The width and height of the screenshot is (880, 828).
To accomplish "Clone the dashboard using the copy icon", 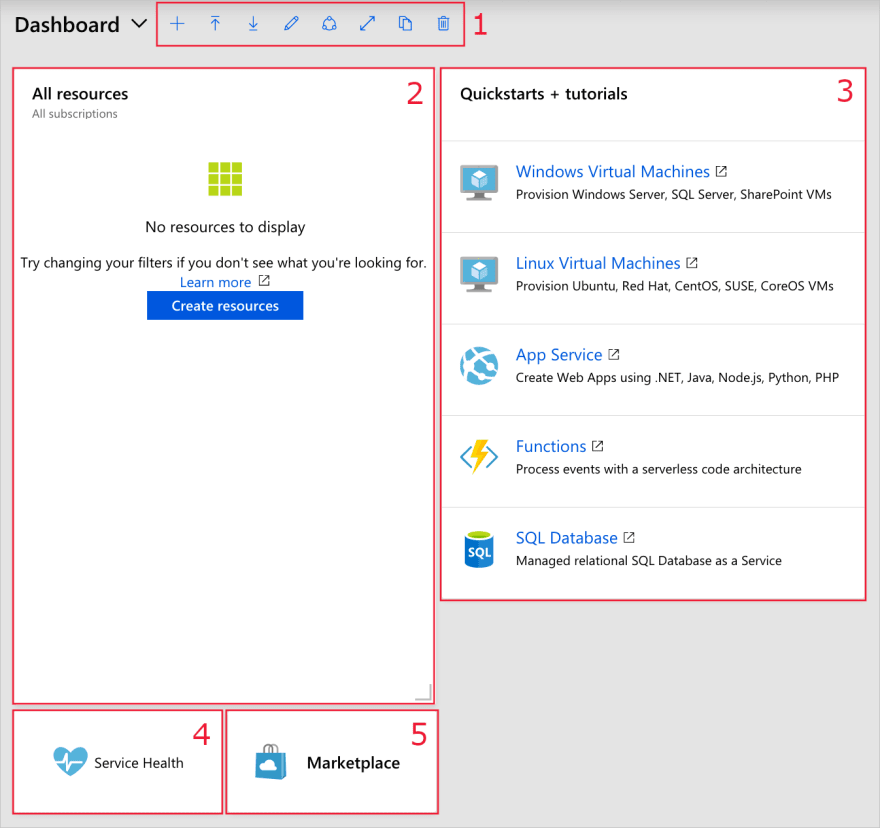I will tap(405, 24).
